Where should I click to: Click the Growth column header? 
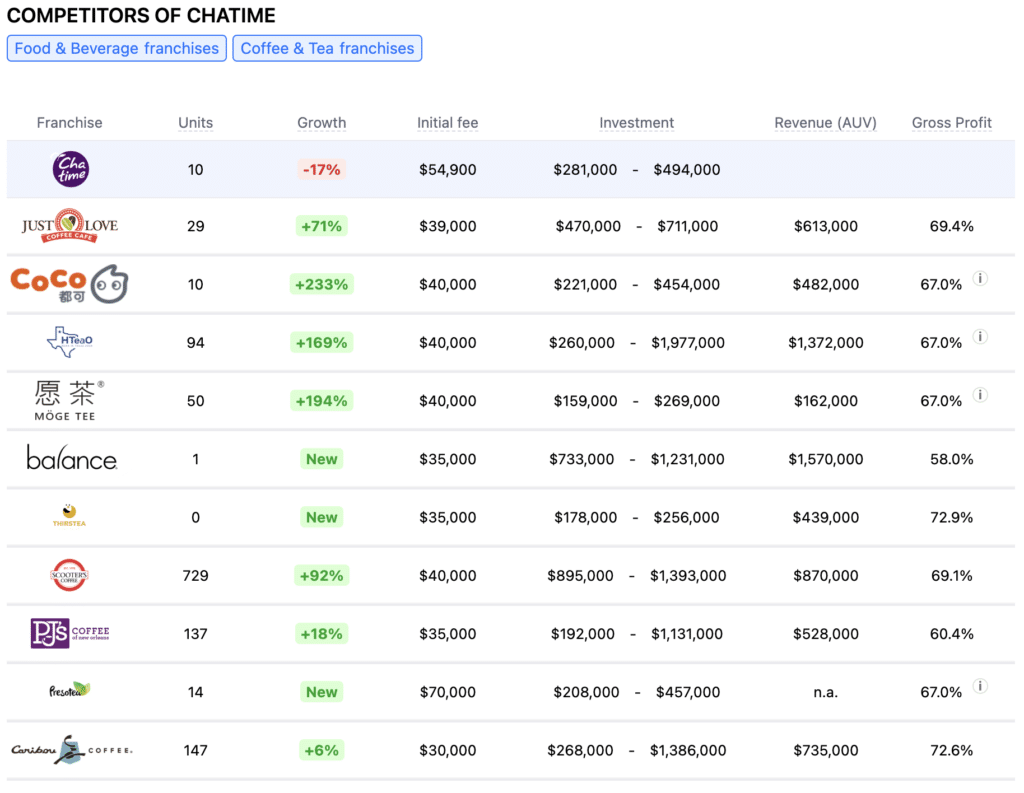321,123
